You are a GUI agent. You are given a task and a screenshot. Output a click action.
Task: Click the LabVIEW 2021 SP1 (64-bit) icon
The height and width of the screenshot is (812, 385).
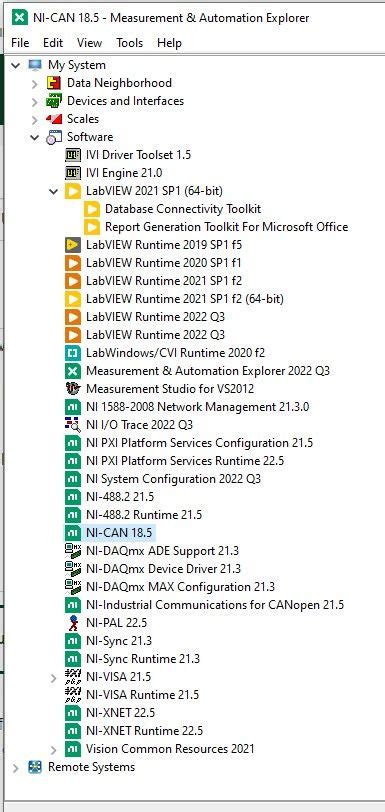pos(73,191)
